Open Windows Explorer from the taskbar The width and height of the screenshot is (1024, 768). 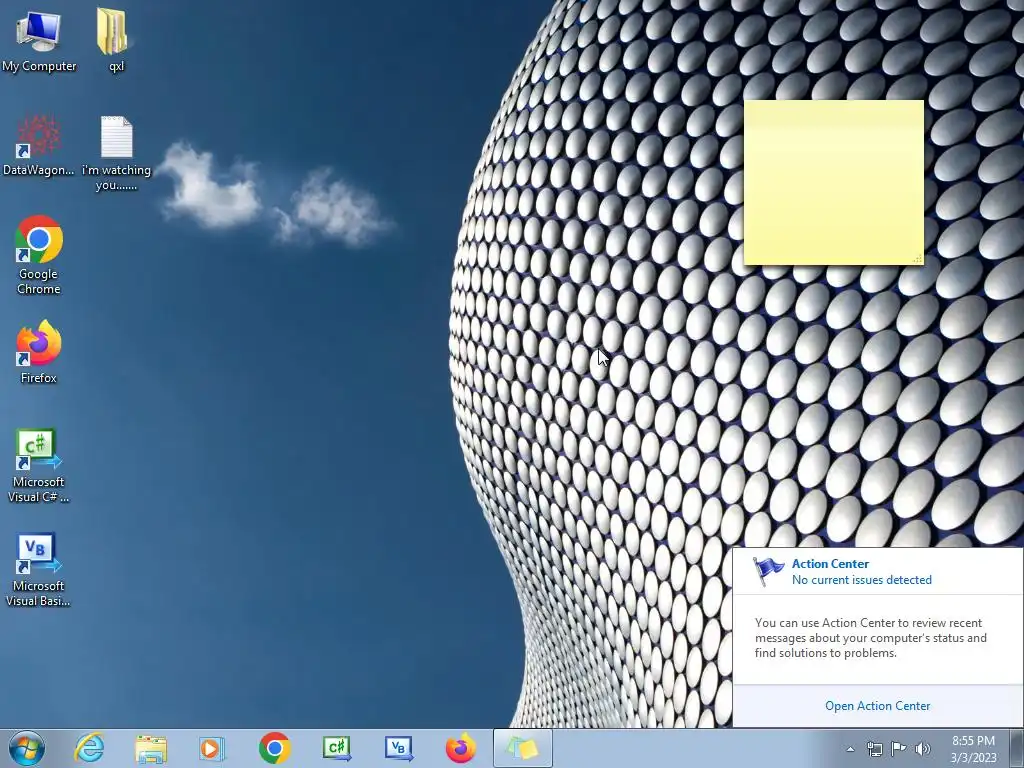tap(151, 748)
